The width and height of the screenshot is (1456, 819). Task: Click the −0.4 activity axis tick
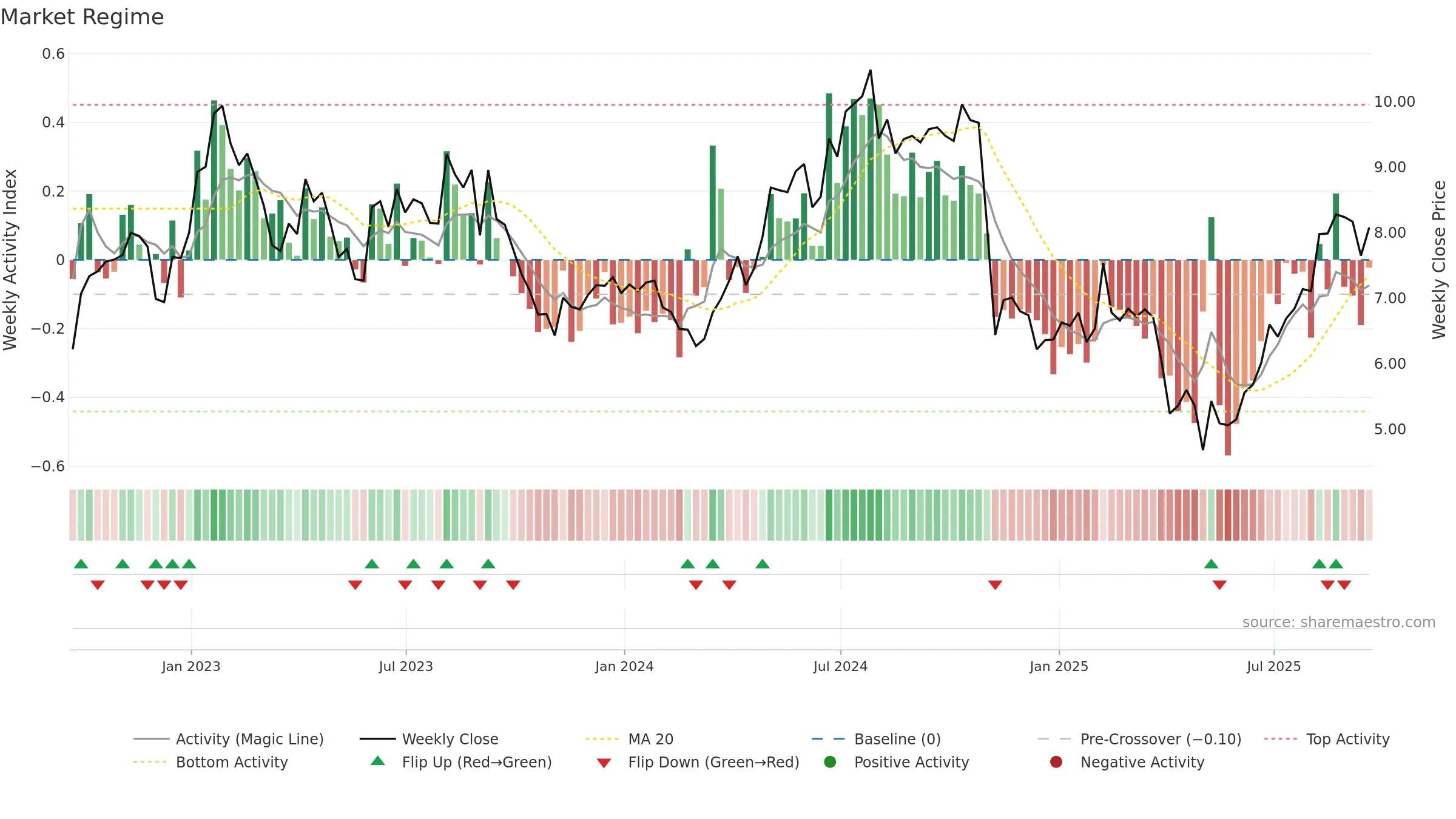[48, 397]
